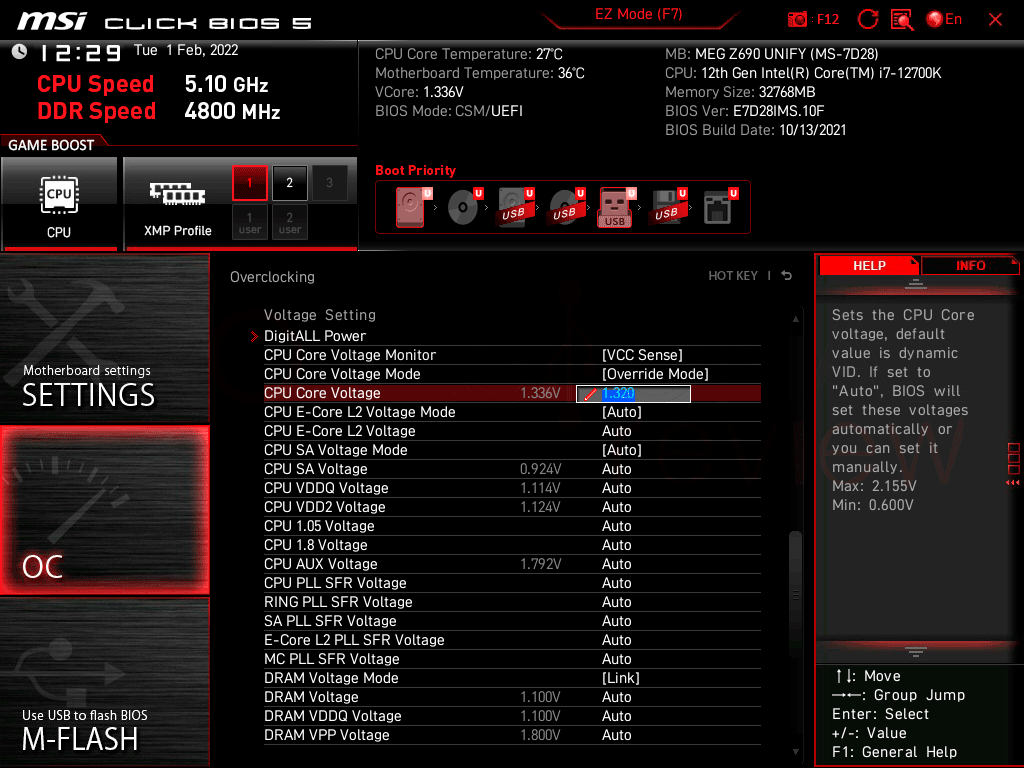Select the CPU VDD2 Voltage row
Screen dimensions: 1024x768
(512, 507)
